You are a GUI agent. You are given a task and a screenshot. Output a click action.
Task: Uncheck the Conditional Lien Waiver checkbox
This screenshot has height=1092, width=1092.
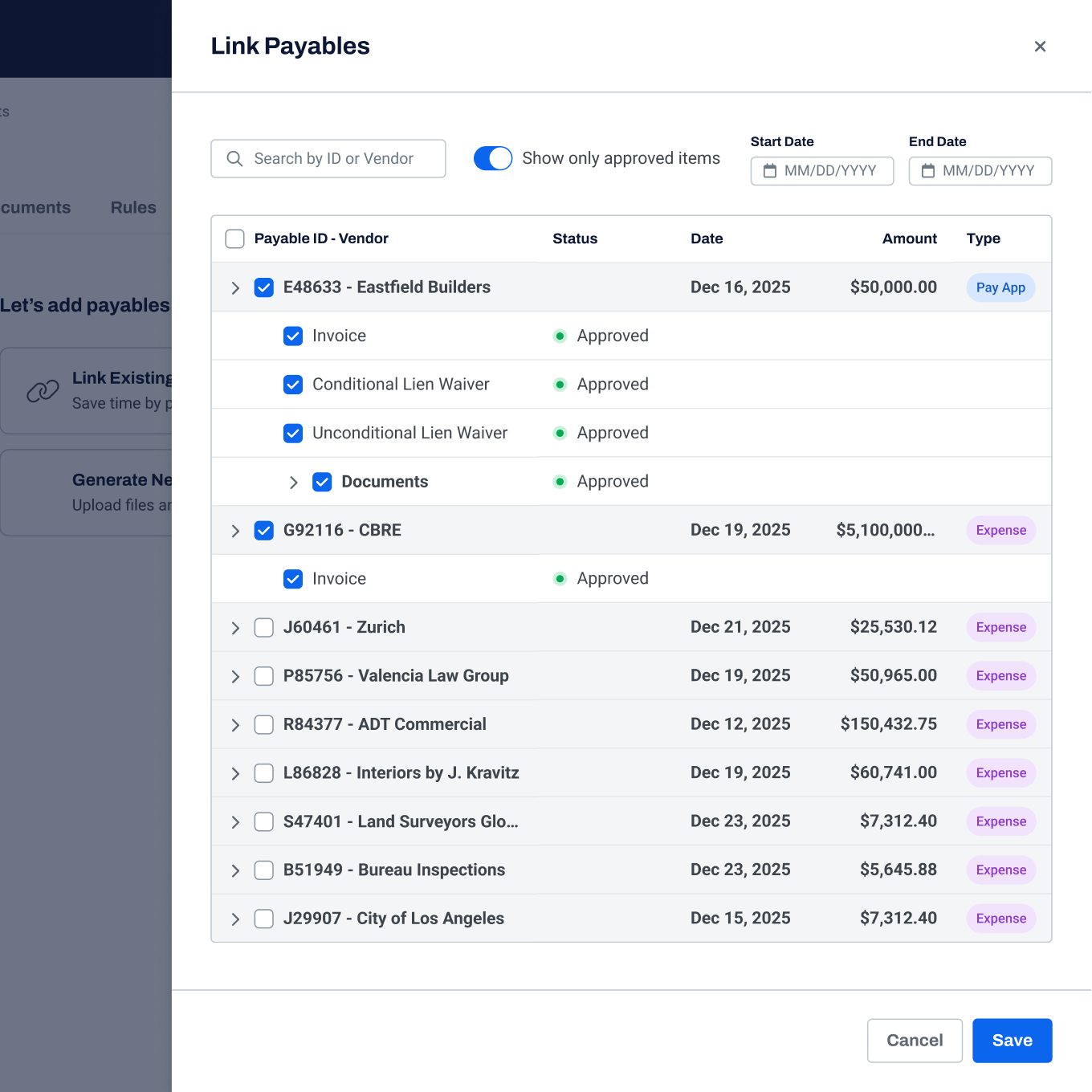pyautogui.click(x=293, y=385)
